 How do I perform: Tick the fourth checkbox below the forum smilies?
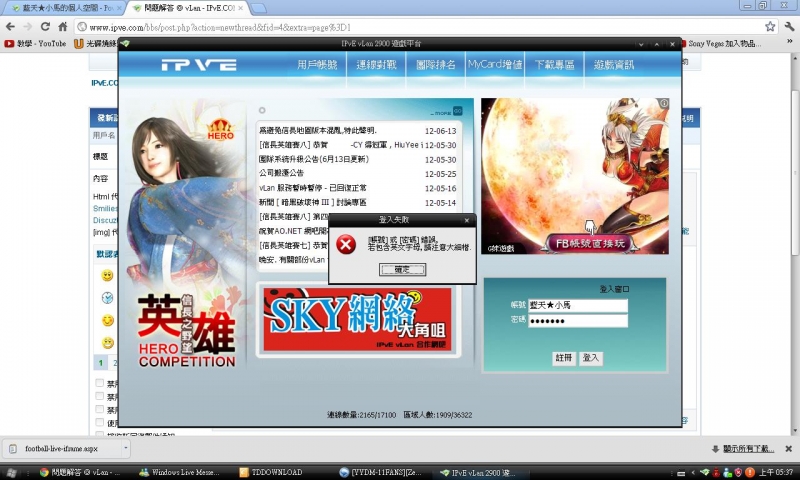pyautogui.click(x=100, y=422)
